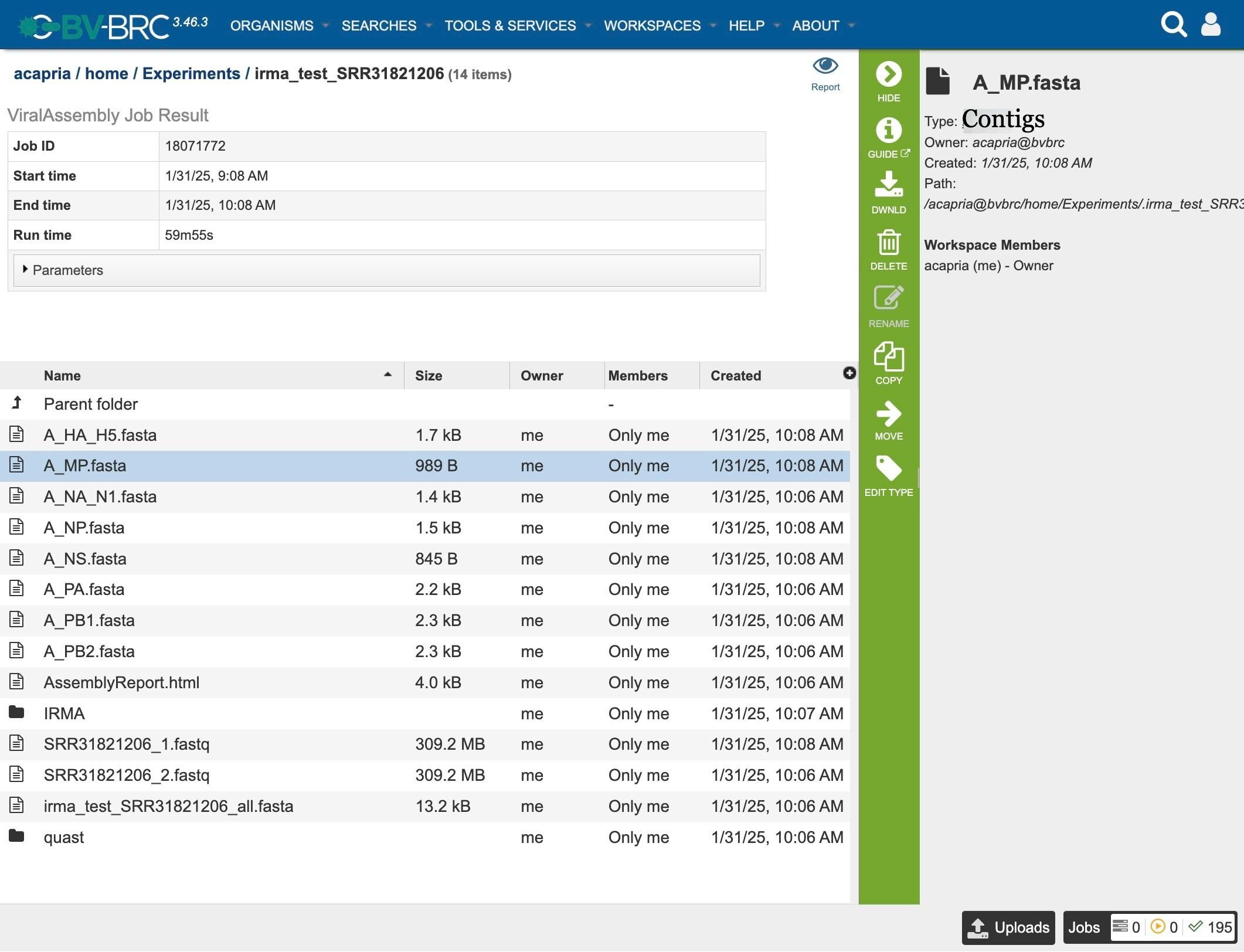Viewport: 1244px width, 952px height.
Task: Open the Tools & Services dropdown menu
Action: point(510,26)
